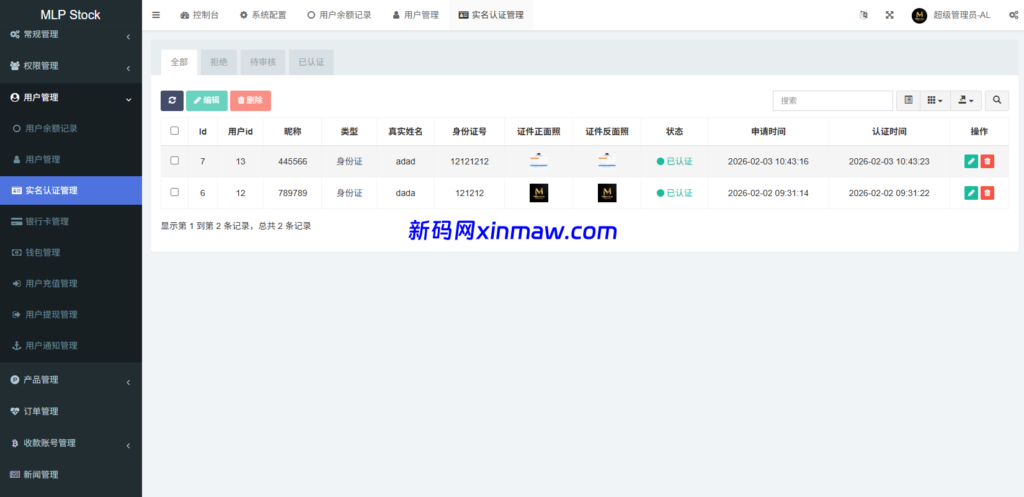Image resolution: width=1024 pixels, height=497 pixels.
Task: Open the language switch icon in top bar
Action: 863,15
